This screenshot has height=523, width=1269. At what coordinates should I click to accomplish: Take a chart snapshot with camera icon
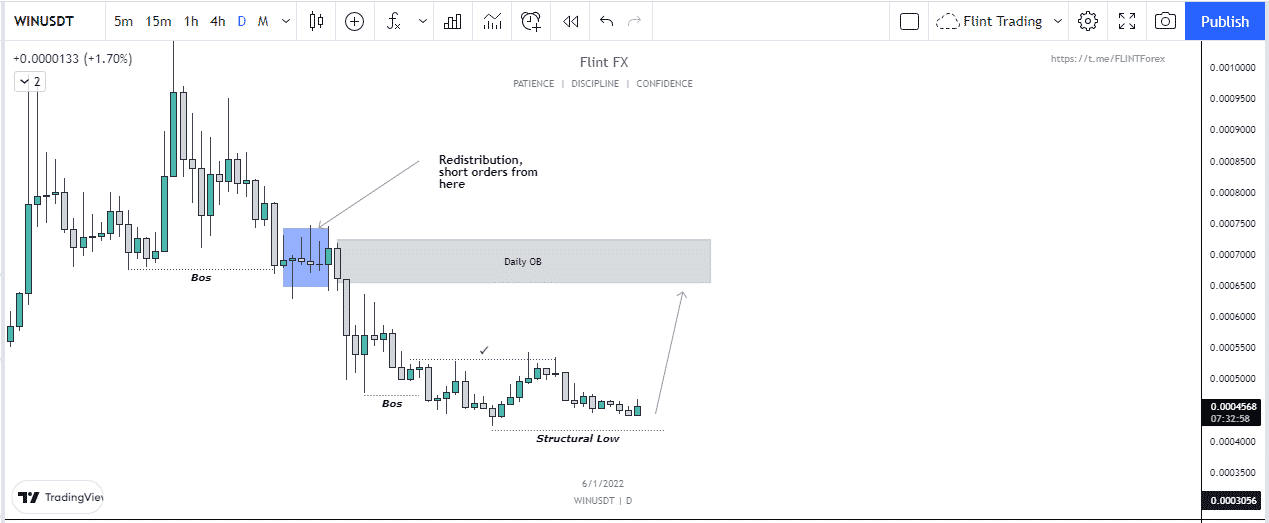1165,21
